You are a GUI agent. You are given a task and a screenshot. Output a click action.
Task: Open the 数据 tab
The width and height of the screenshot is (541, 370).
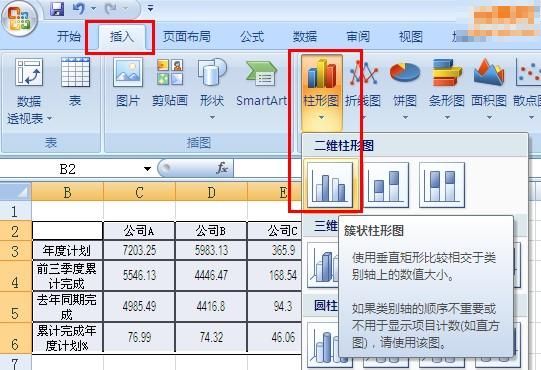tap(305, 36)
